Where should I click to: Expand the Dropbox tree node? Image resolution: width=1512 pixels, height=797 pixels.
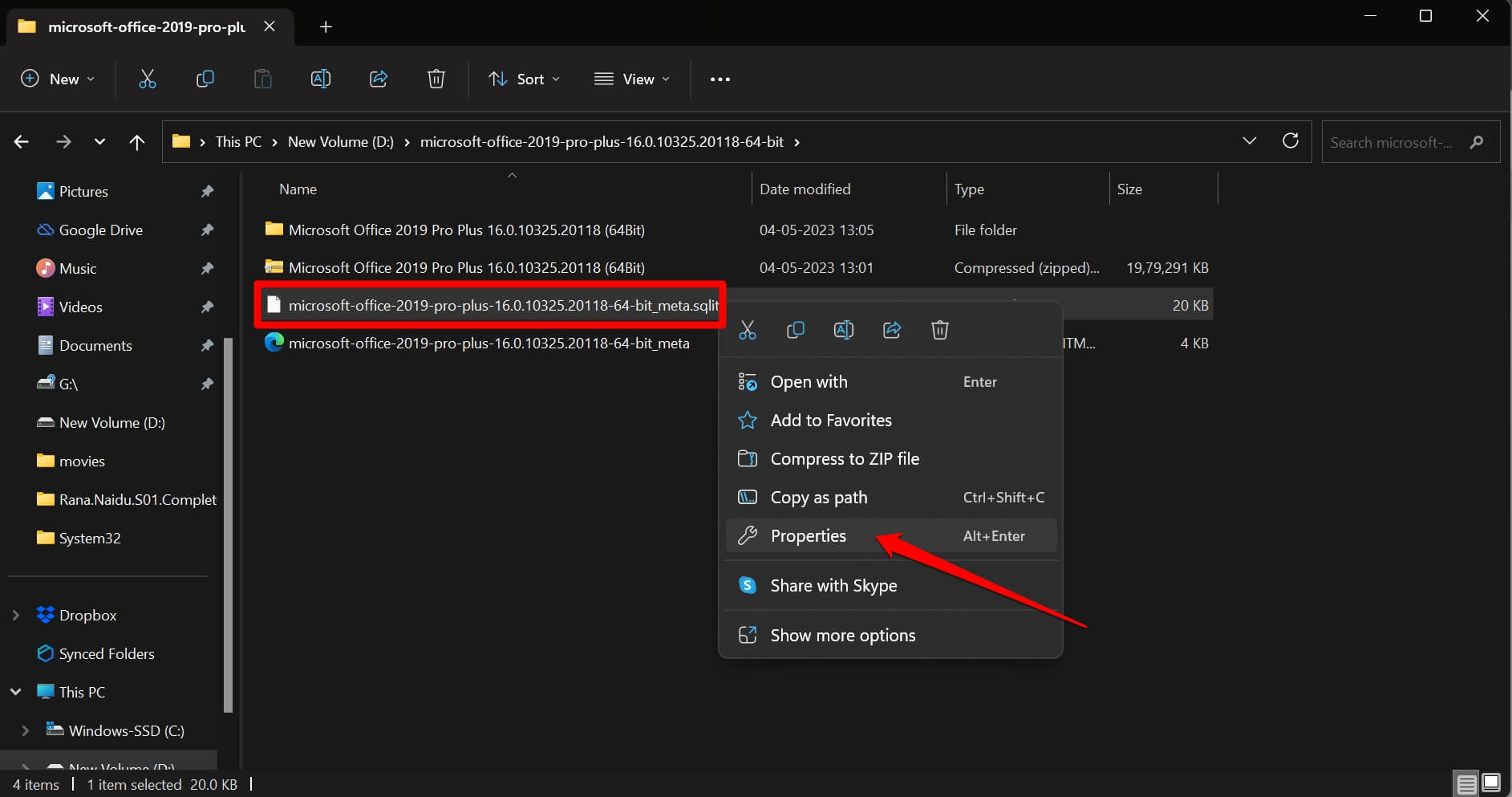pos(15,615)
